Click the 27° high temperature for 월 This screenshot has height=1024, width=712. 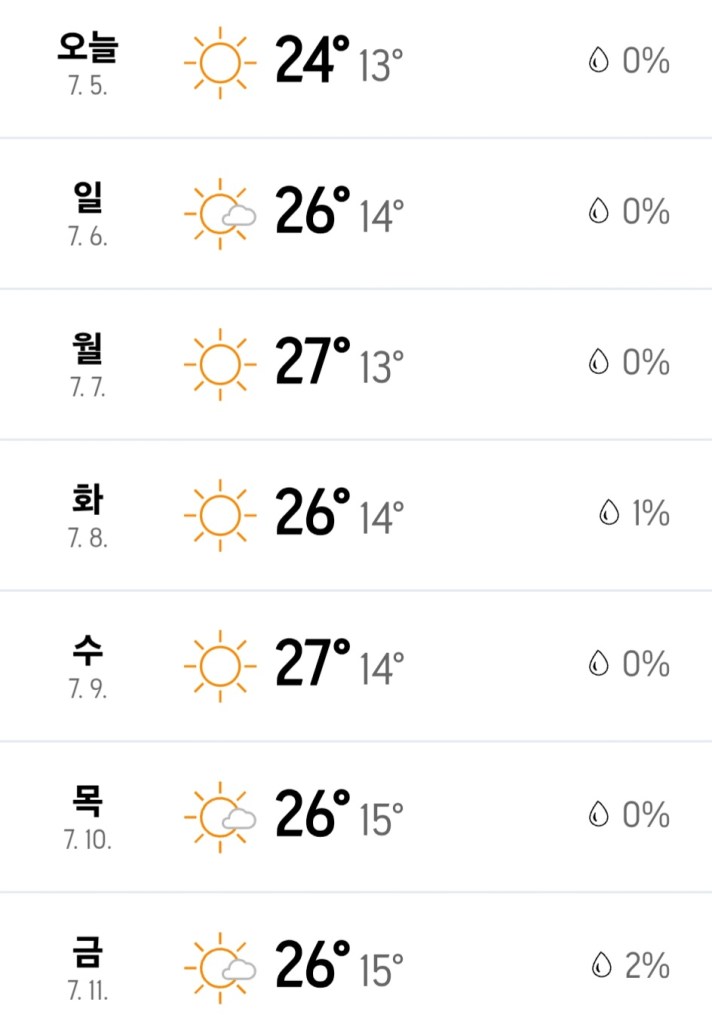[x=312, y=363]
